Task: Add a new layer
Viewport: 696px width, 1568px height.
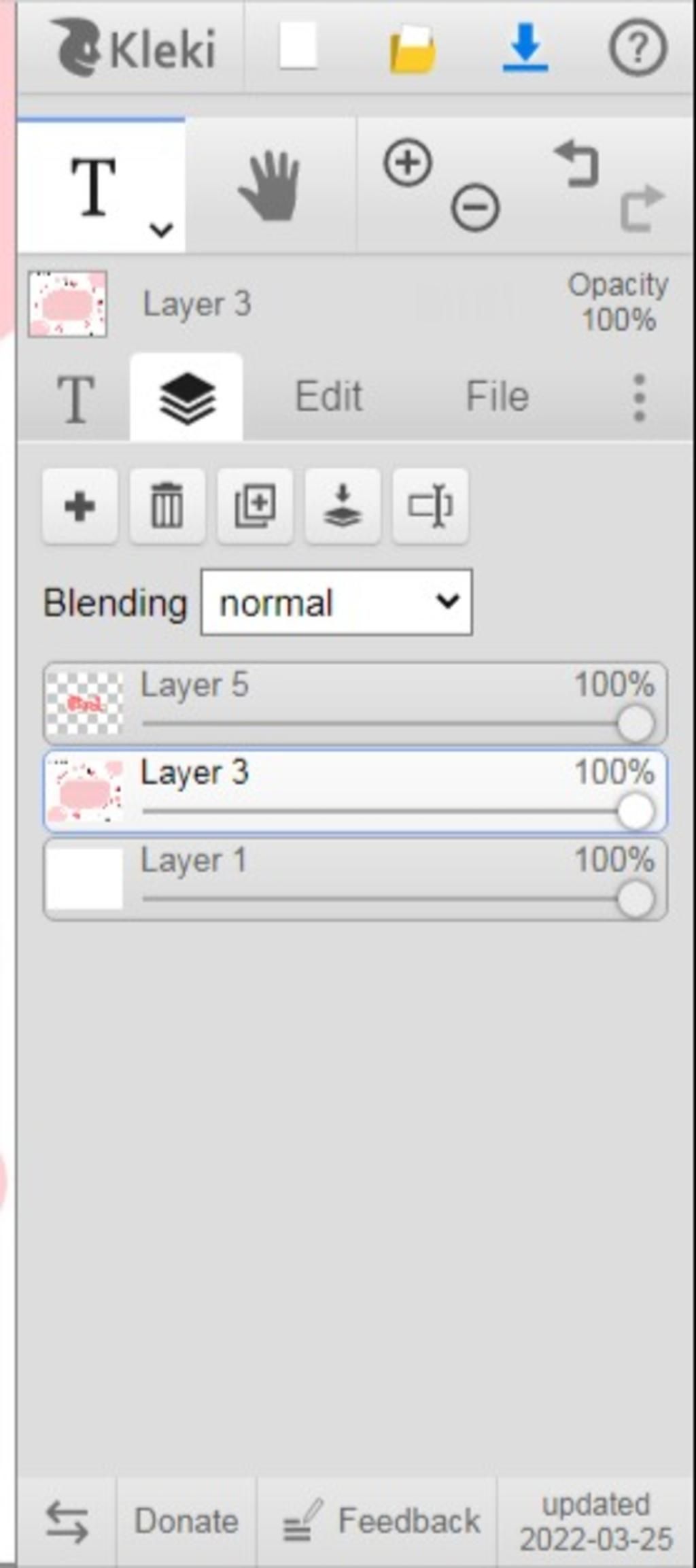Action: [80, 506]
